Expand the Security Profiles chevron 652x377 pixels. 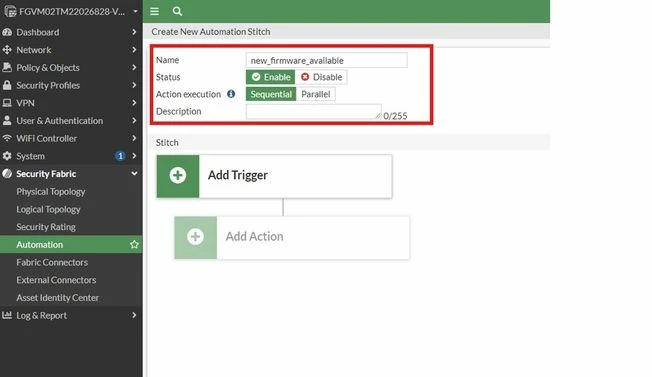pyautogui.click(x=134, y=85)
